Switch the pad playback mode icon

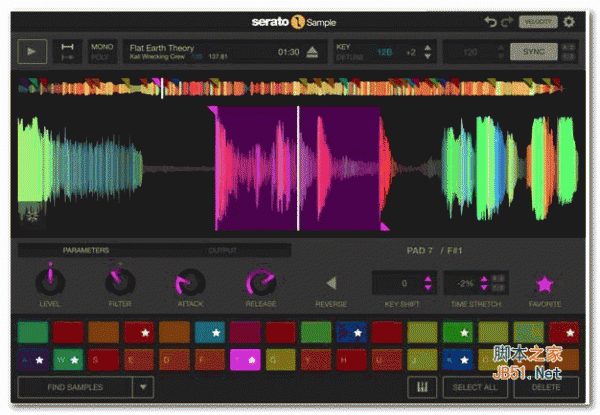tap(67, 51)
